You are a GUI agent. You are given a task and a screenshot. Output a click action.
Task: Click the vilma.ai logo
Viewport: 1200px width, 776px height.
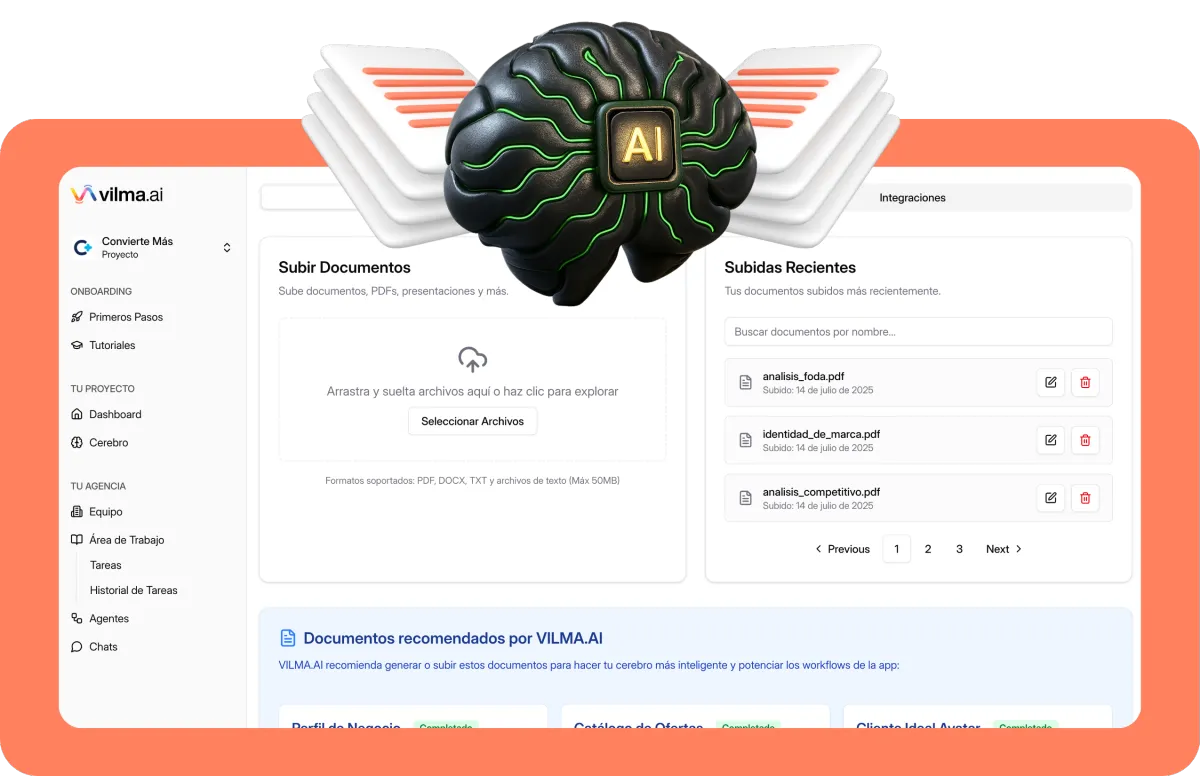coord(117,194)
